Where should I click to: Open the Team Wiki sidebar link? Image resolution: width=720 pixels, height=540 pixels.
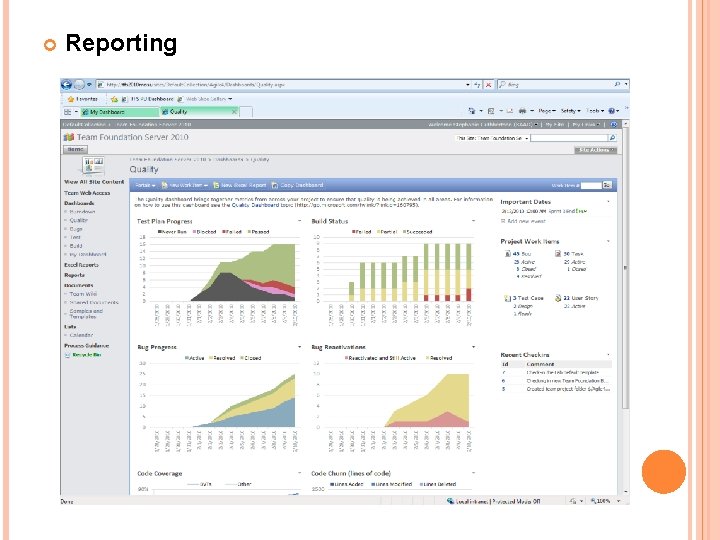point(83,294)
